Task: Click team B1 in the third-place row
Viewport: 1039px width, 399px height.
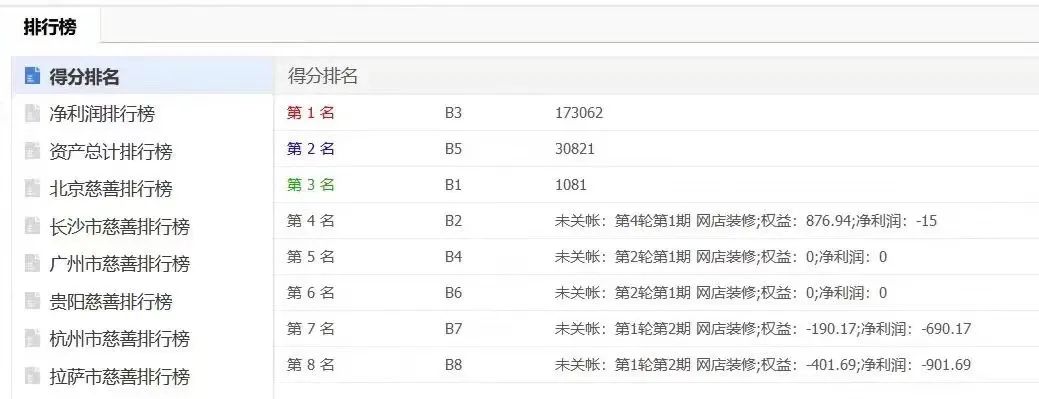Action: [453, 185]
